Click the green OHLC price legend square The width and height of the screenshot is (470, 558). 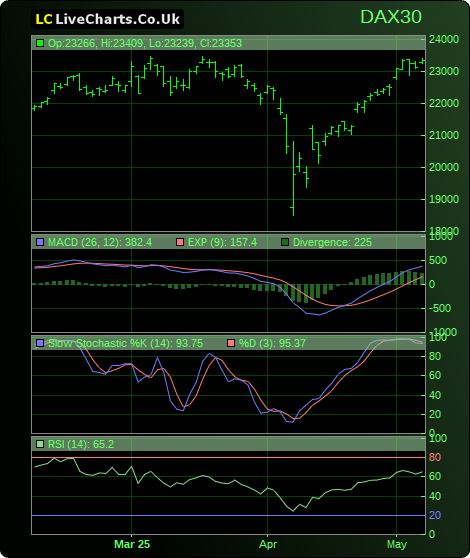click(x=40, y=43)
